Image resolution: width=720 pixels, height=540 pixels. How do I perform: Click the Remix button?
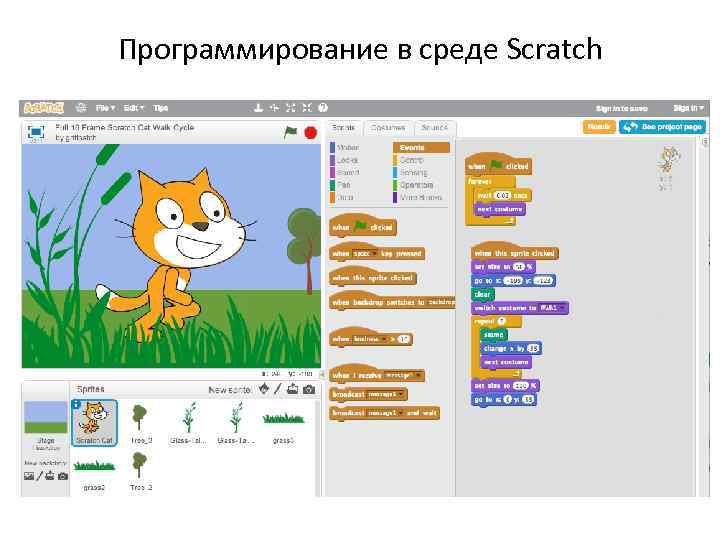coord(599,127)
